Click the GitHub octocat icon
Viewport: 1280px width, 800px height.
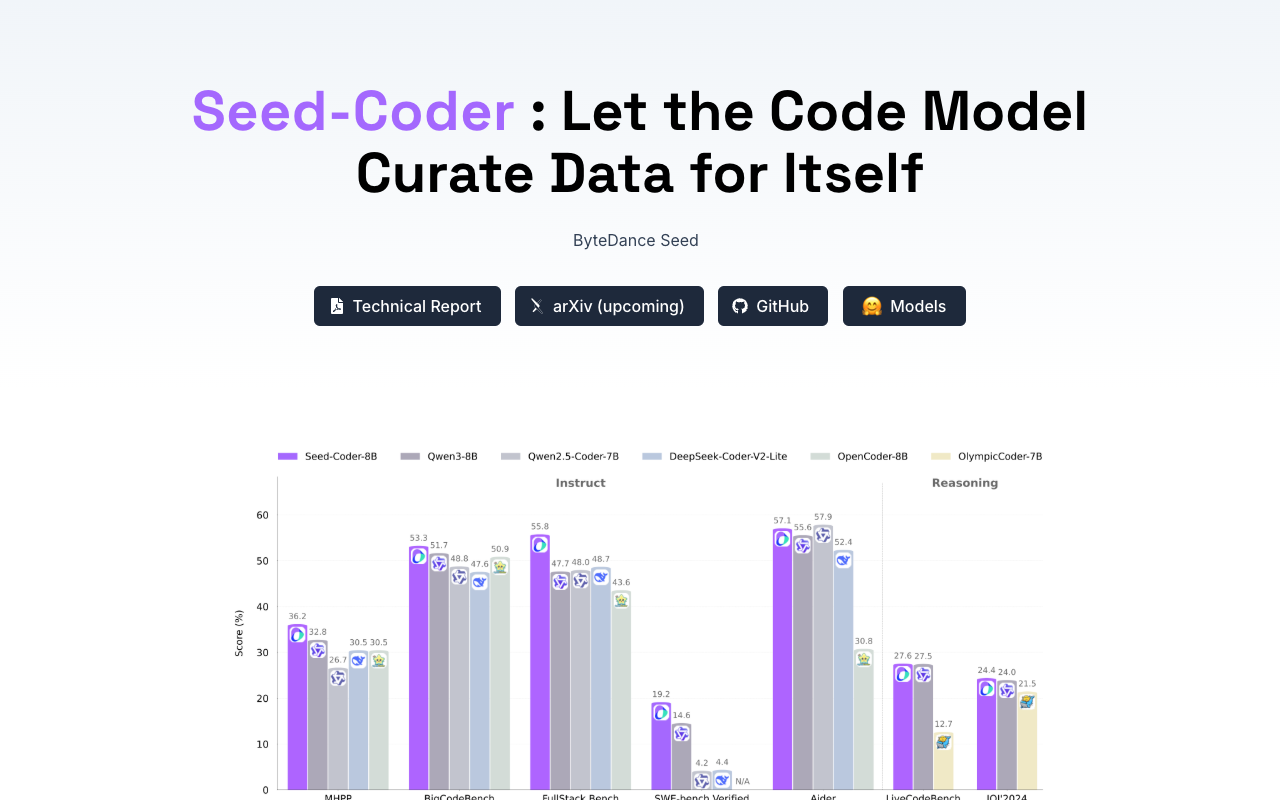(740, 306)
